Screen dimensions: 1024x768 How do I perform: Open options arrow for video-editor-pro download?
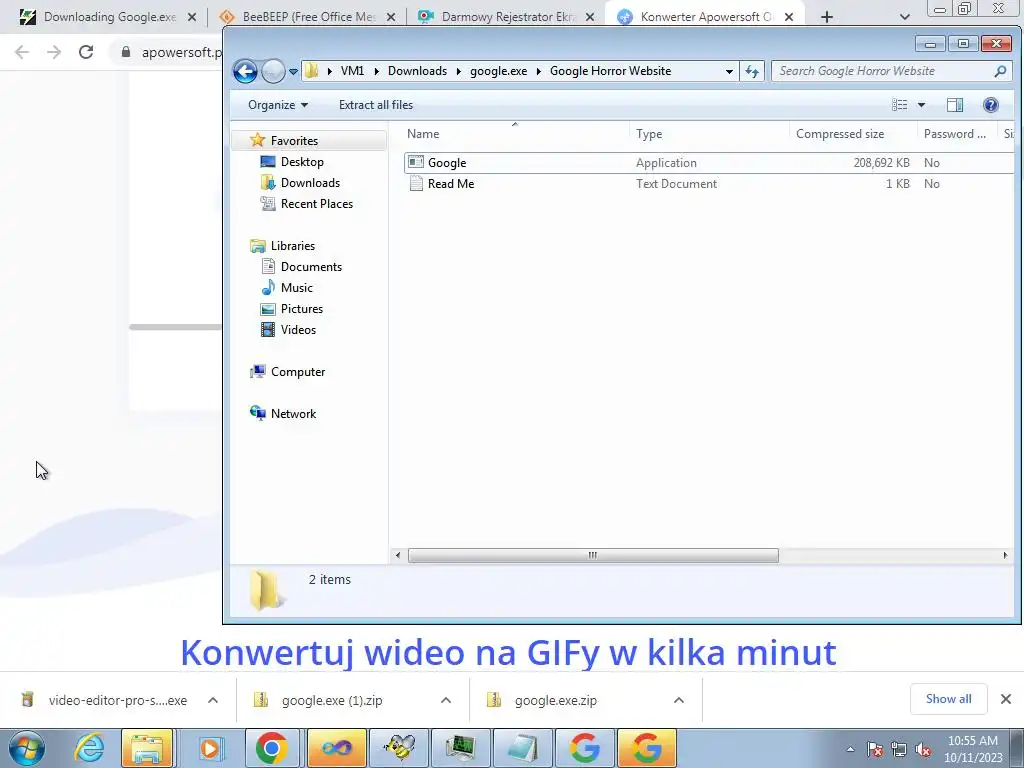[213, 700]
